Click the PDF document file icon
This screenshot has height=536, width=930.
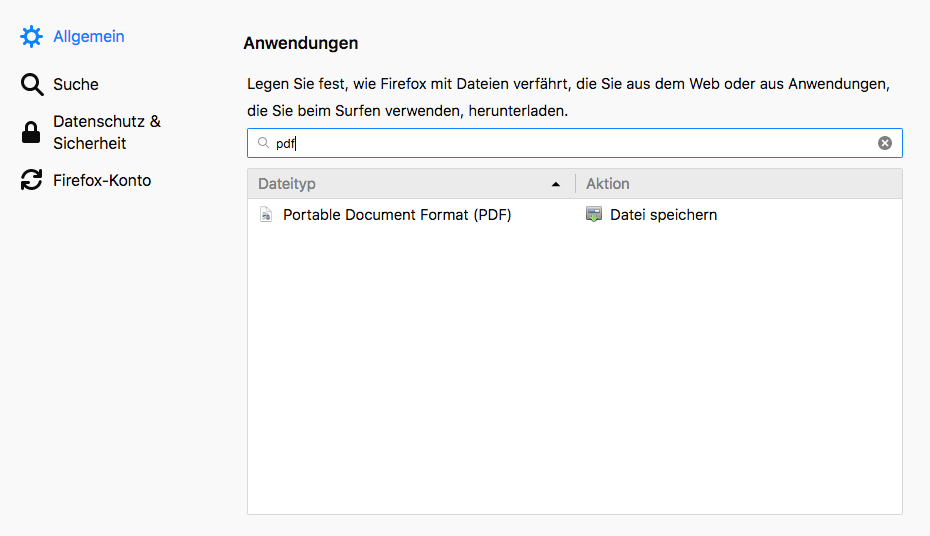266,215
